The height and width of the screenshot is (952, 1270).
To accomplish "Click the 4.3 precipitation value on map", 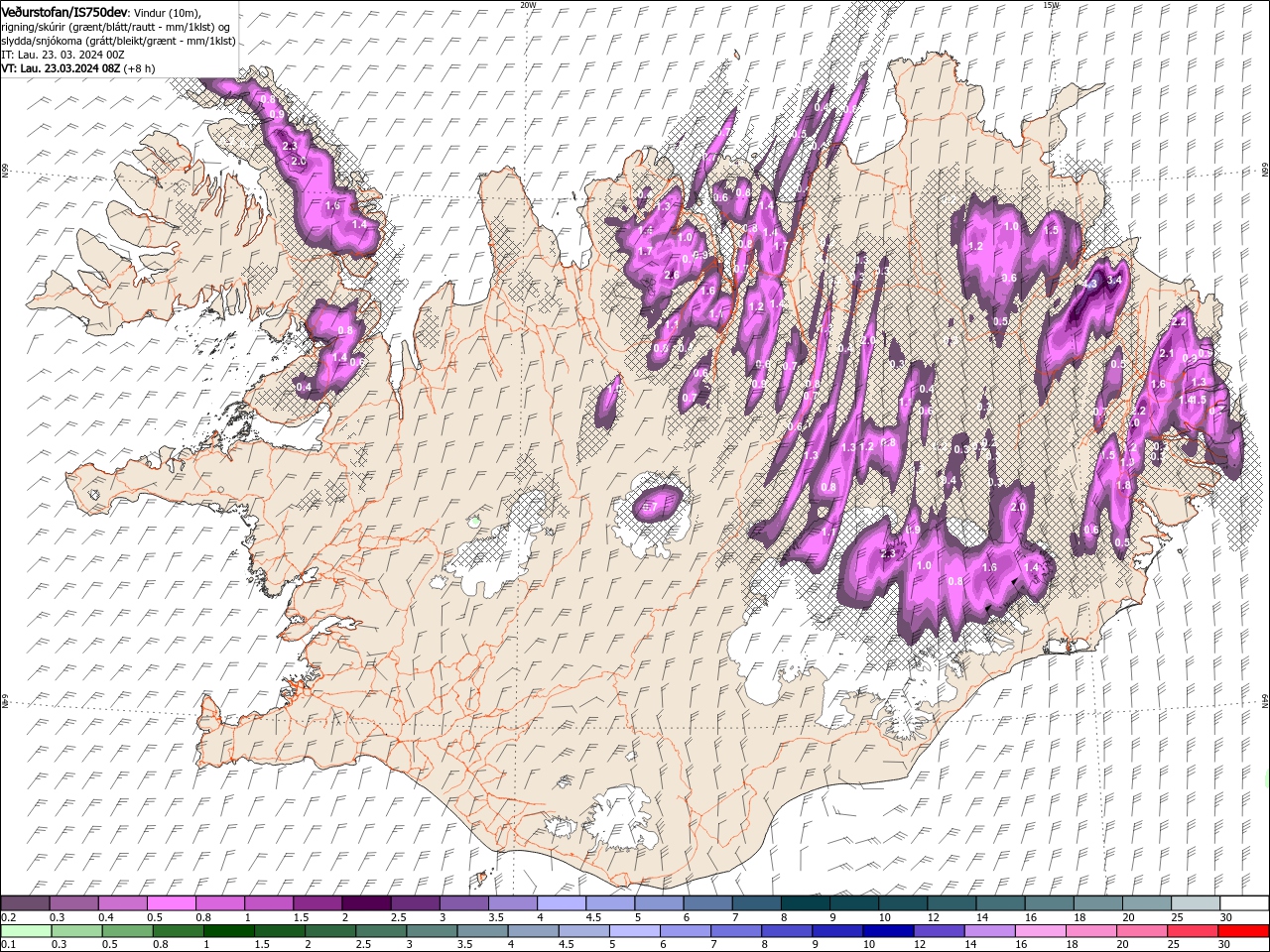I will pyautogui.click(x=1090, y=284).
